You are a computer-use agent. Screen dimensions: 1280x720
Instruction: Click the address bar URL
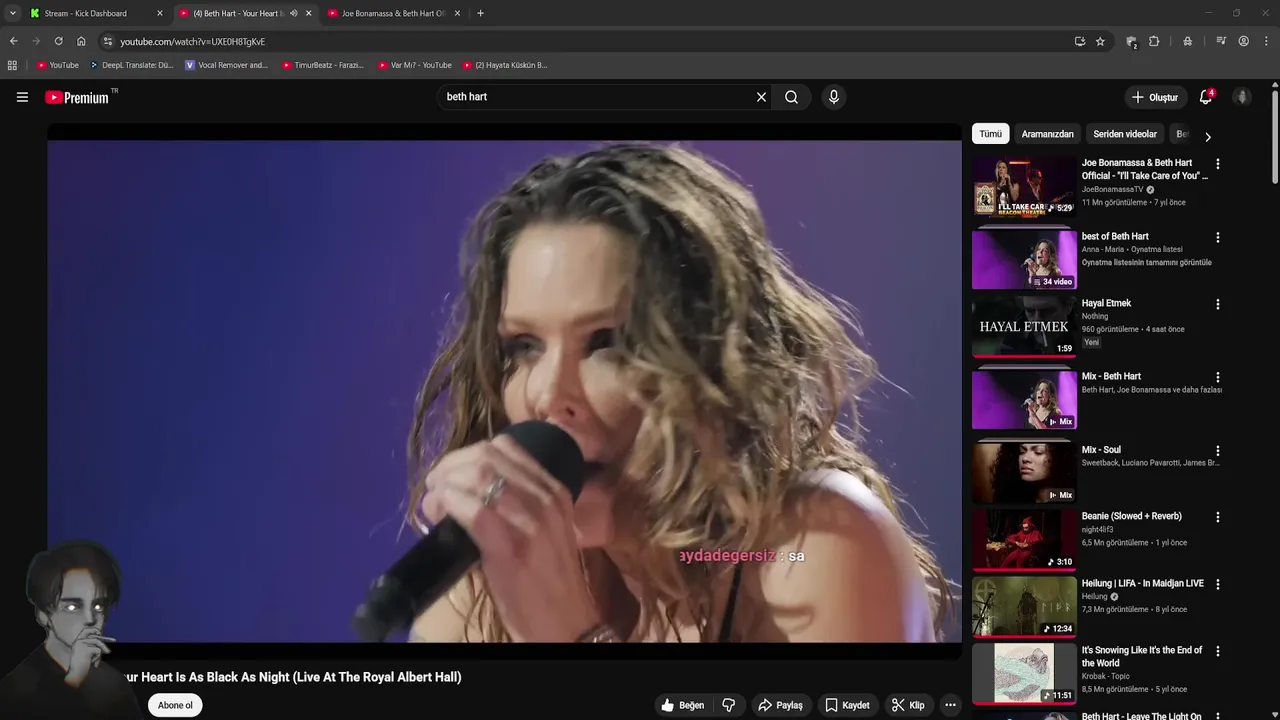point(193,42)
